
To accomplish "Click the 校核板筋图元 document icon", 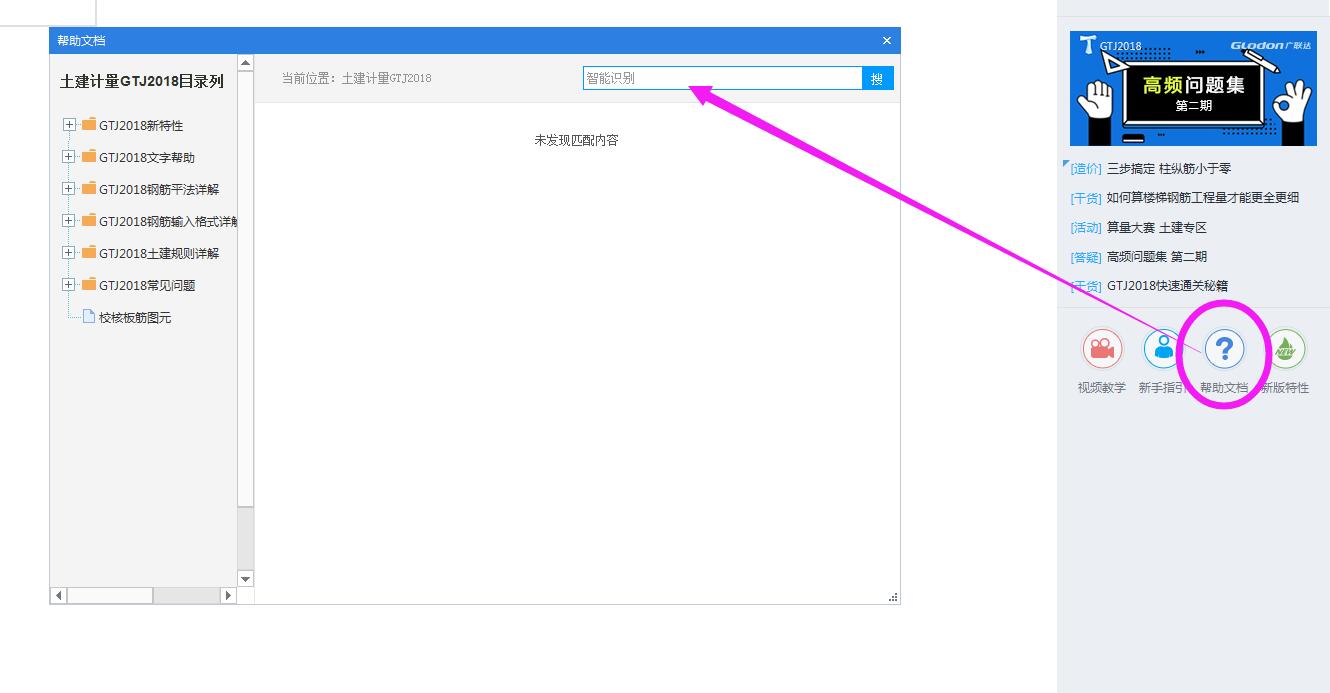I will pos(89,317).
